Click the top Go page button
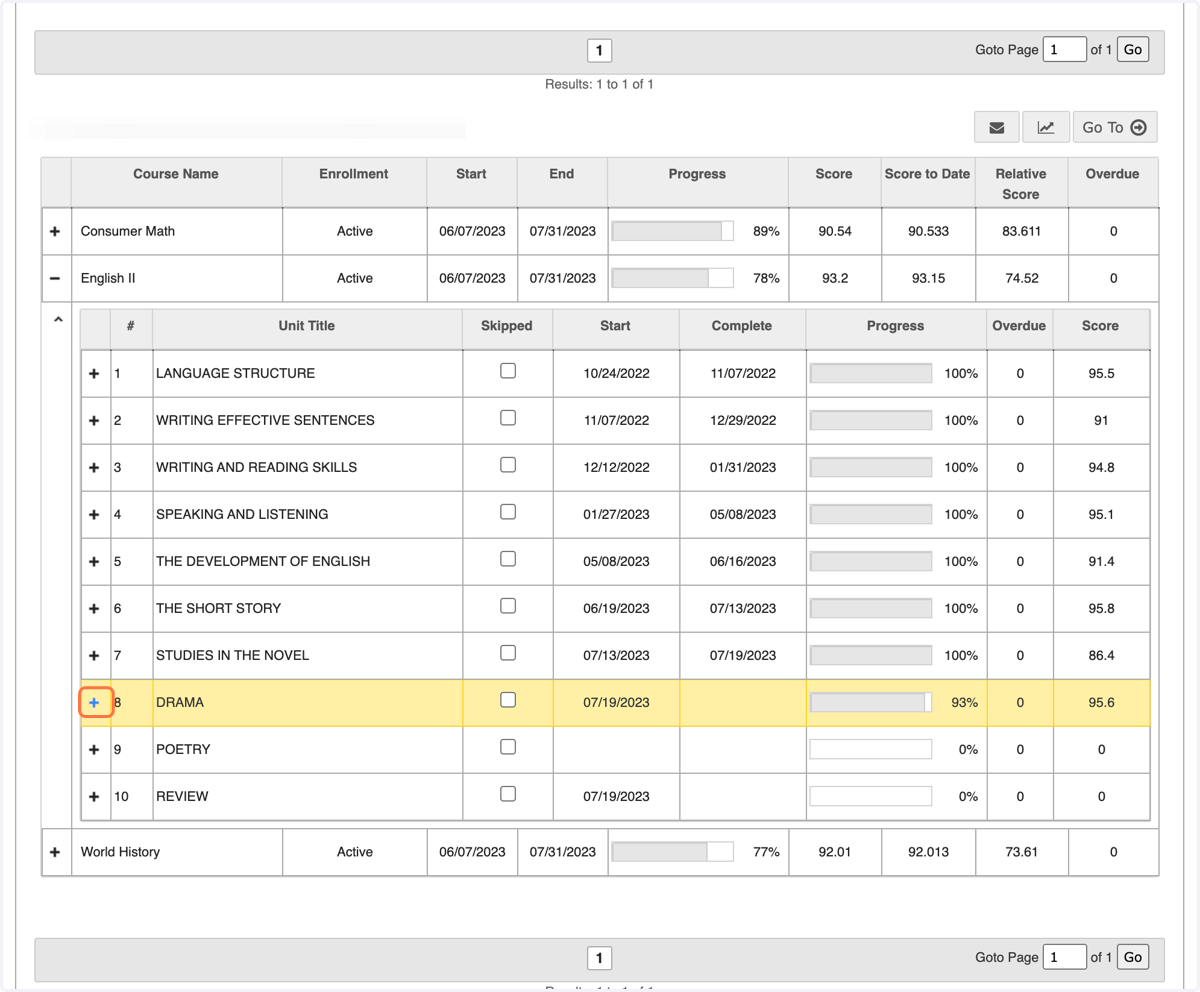 click(x=1133, y=49)
